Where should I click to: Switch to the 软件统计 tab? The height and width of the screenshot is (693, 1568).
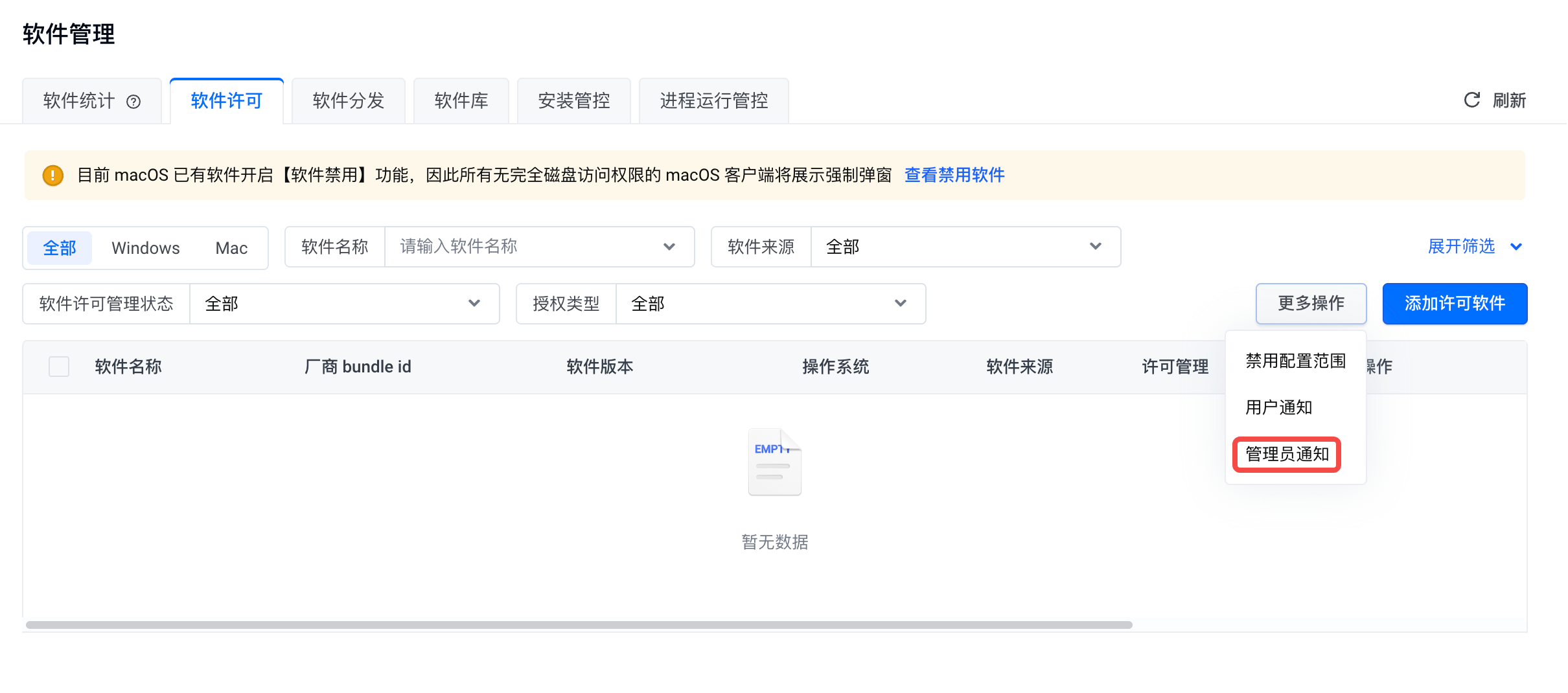(91, 101)
